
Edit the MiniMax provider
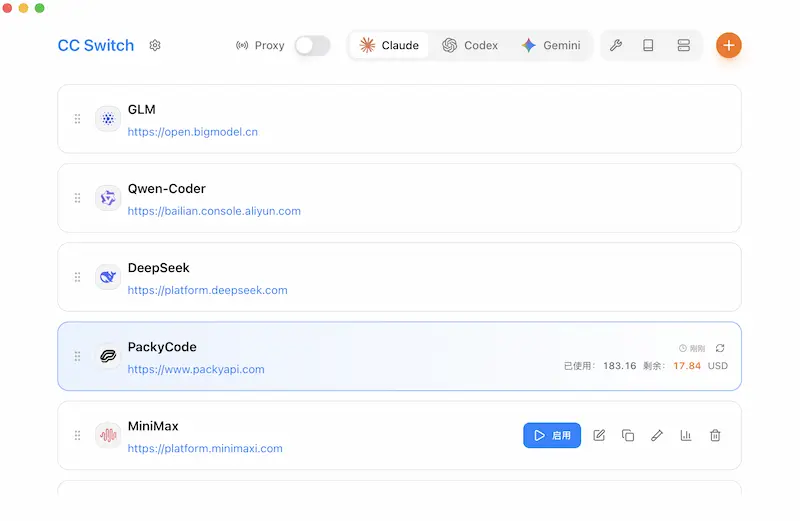599,435
